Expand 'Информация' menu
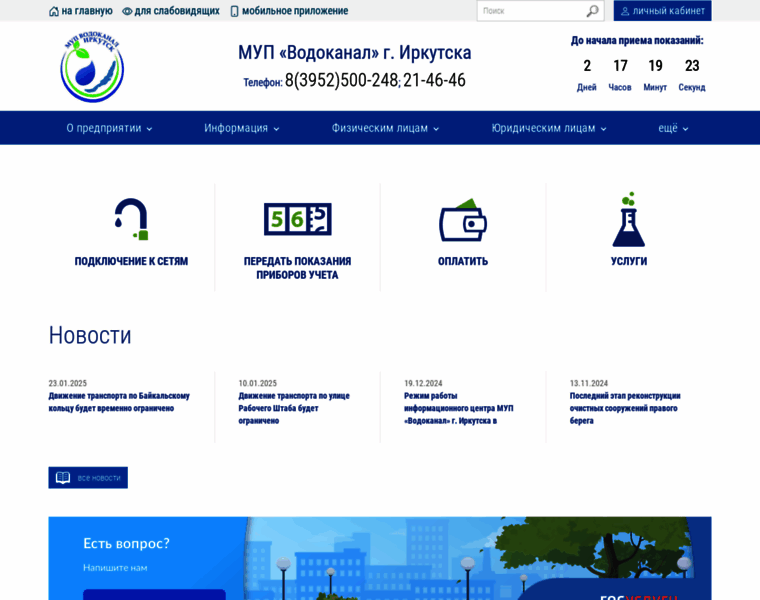The image size is (760, 600). coord(241,128)
